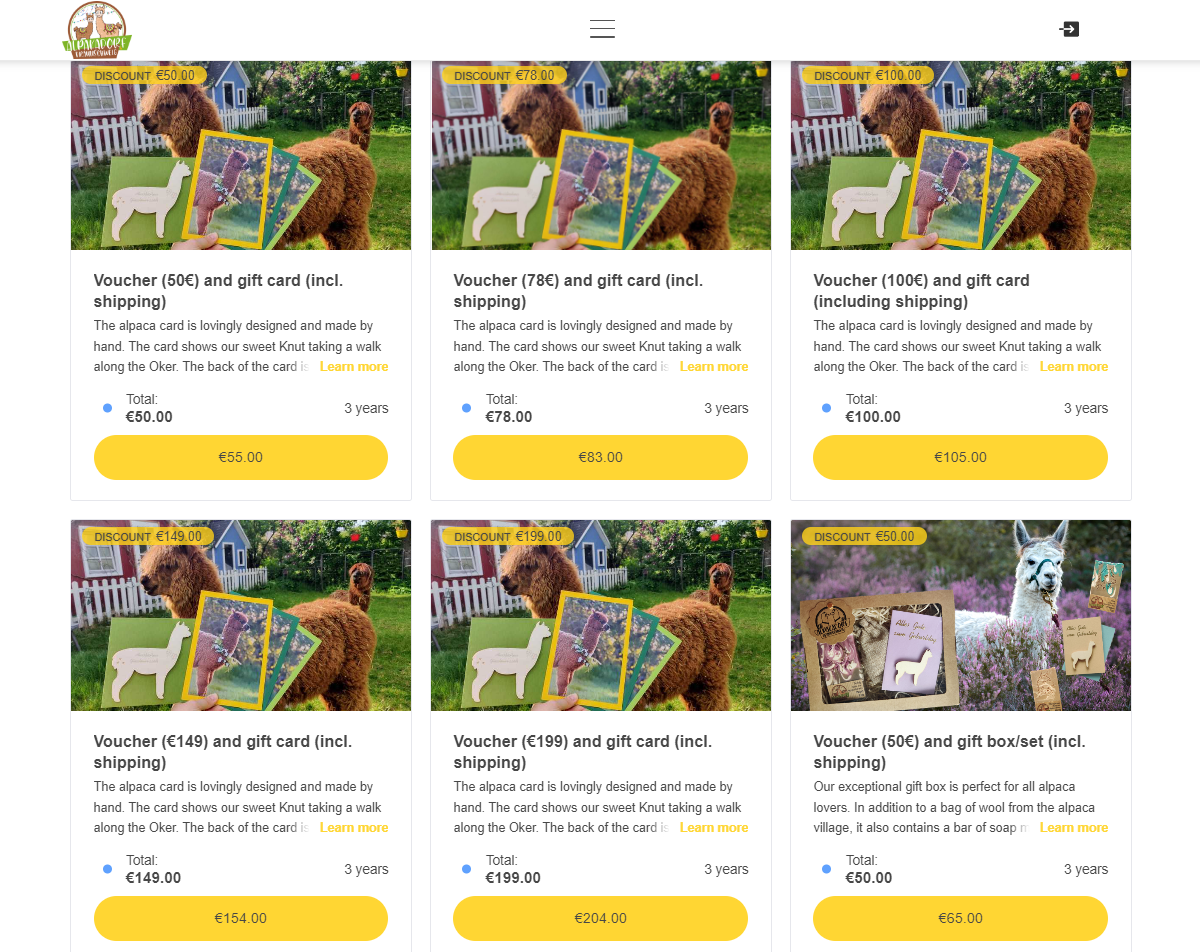The height and width of the screenshot is (952, 1200).
Task: Expand description of 50€ voucher gift card
Action: (x=354, y=367)
